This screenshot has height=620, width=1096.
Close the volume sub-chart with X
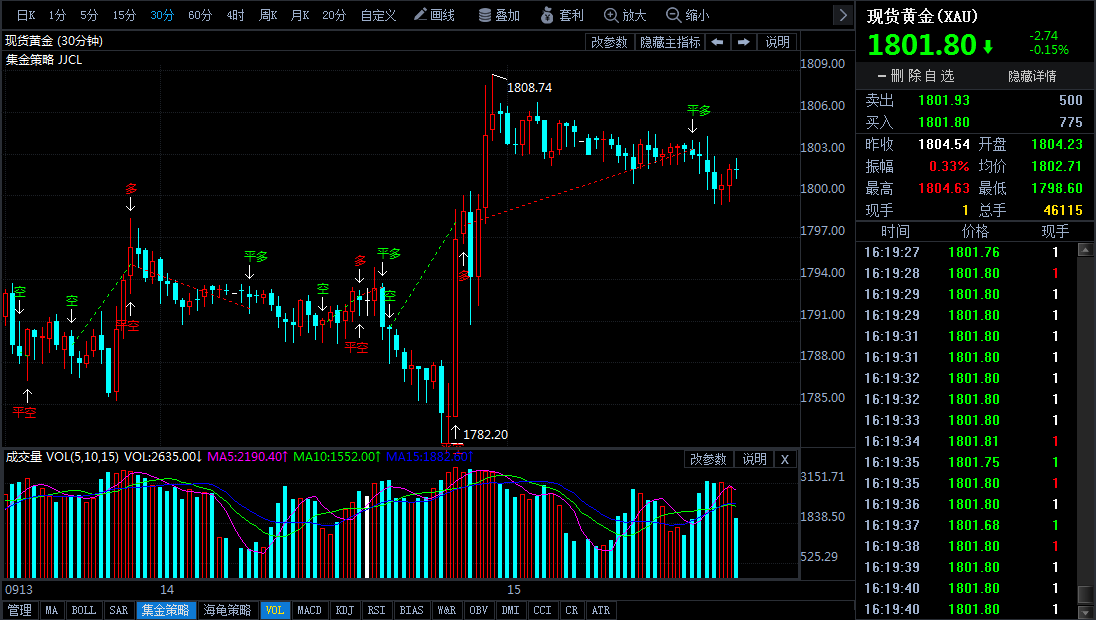[785, 459]
